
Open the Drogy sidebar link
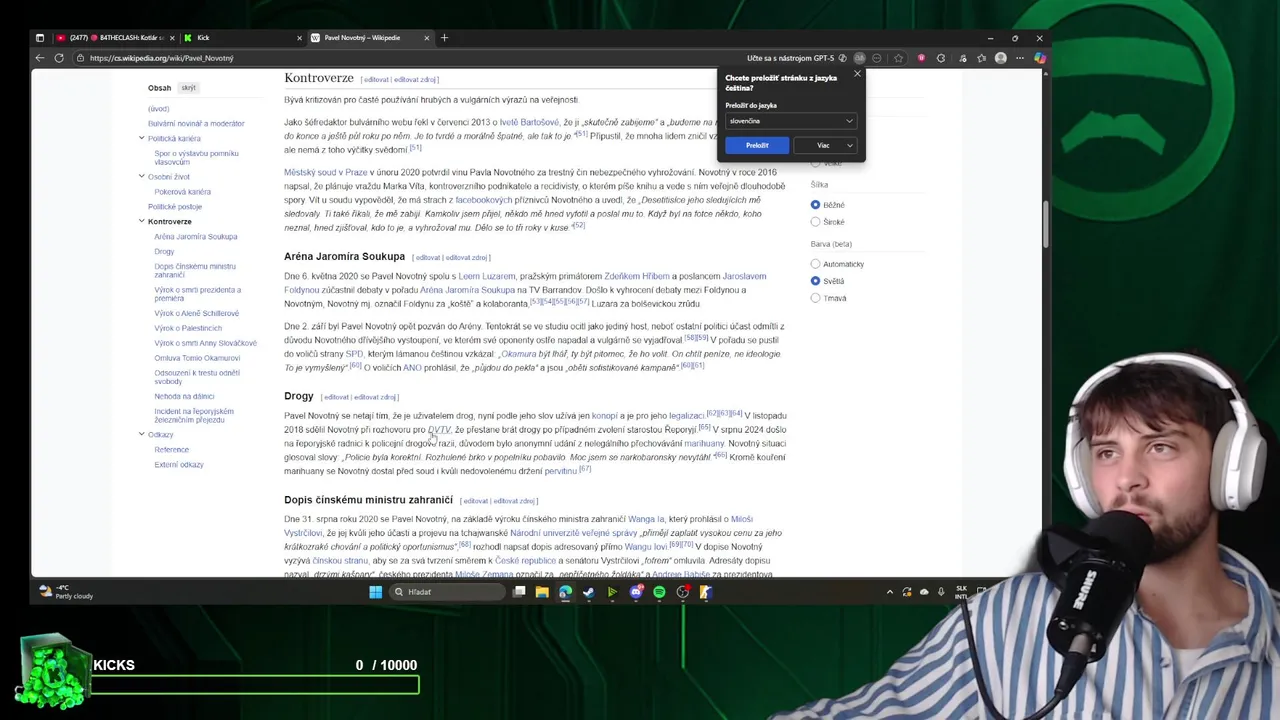tap(164, 252)
